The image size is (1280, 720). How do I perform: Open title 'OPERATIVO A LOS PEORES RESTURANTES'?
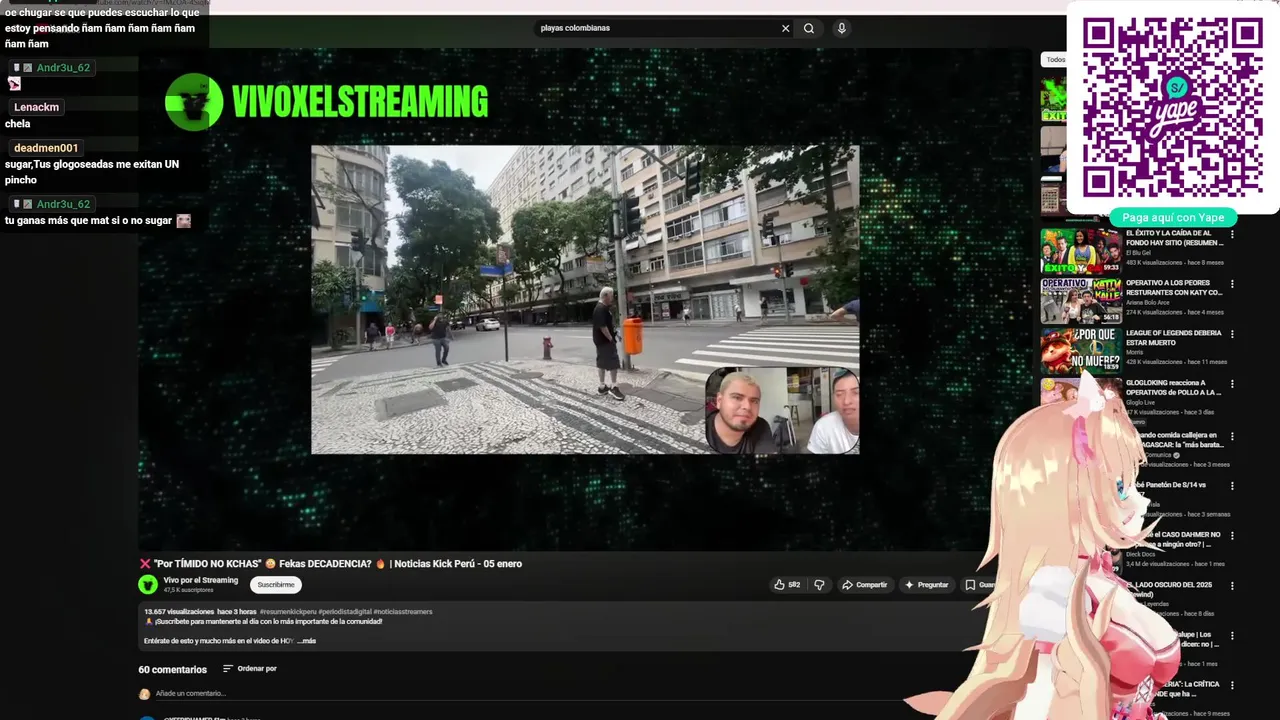pyautogui.click(x=1174, y=288)
